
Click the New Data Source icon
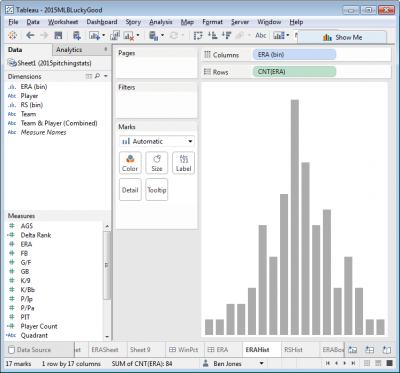click(77, 35)
